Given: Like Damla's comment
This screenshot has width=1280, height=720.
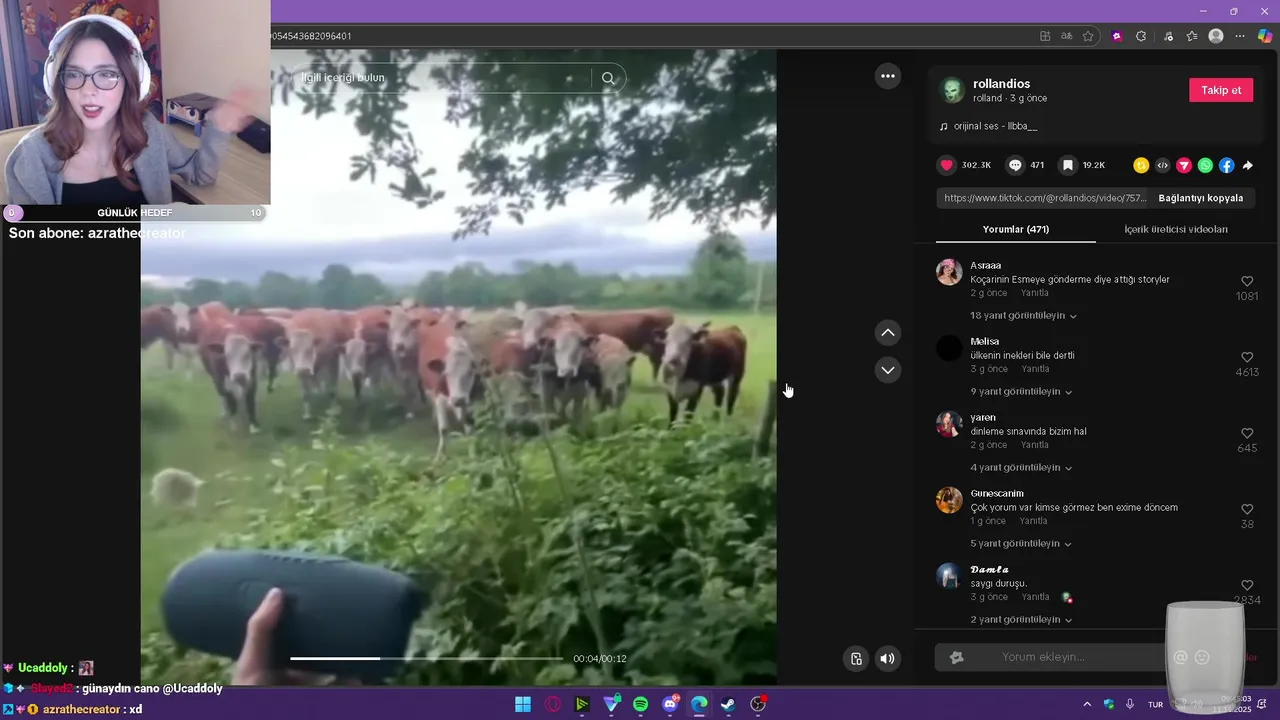Looking at the screenshot, I should click(1247, 586).
